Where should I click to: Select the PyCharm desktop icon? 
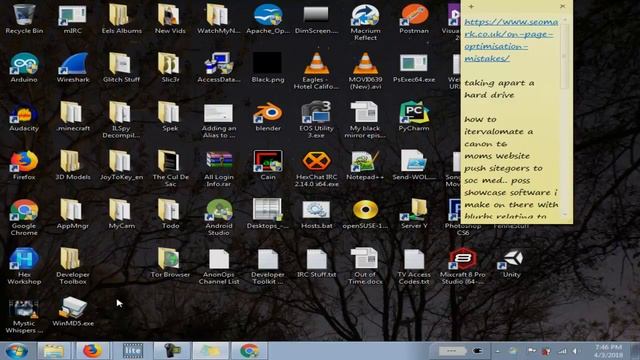coord(414,116)
